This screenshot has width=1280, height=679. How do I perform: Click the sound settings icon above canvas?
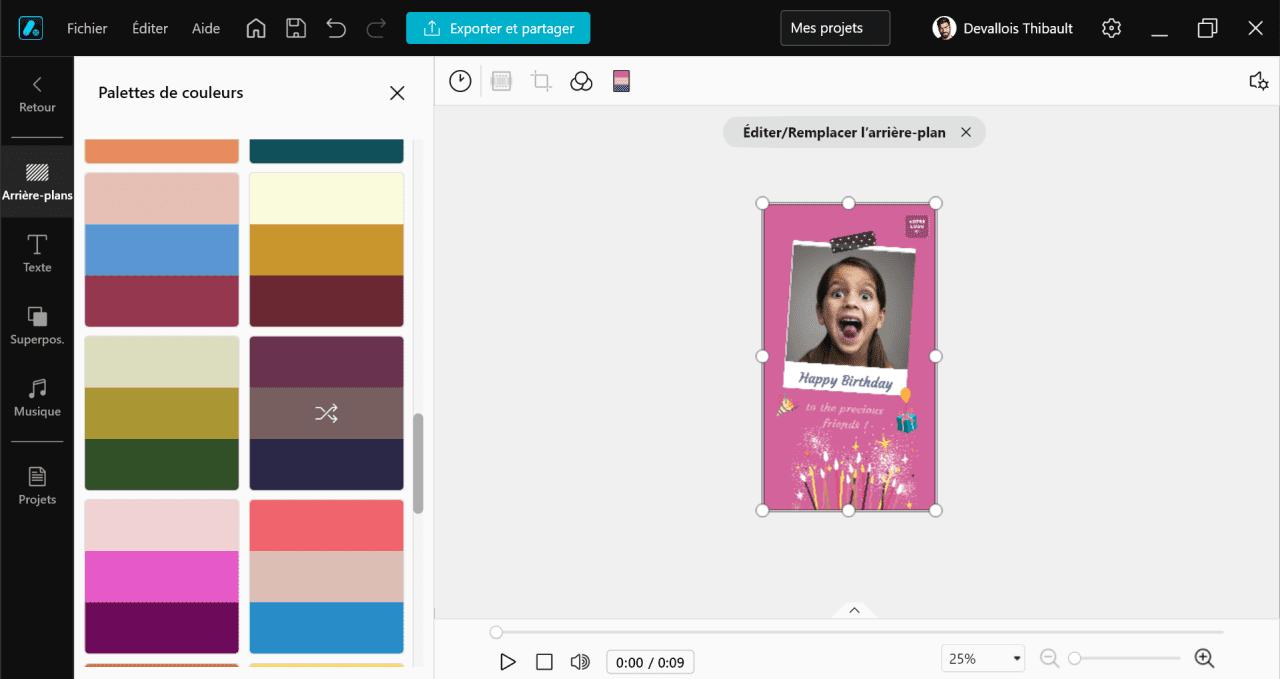pyautogui.click(x=1258, y=81)
